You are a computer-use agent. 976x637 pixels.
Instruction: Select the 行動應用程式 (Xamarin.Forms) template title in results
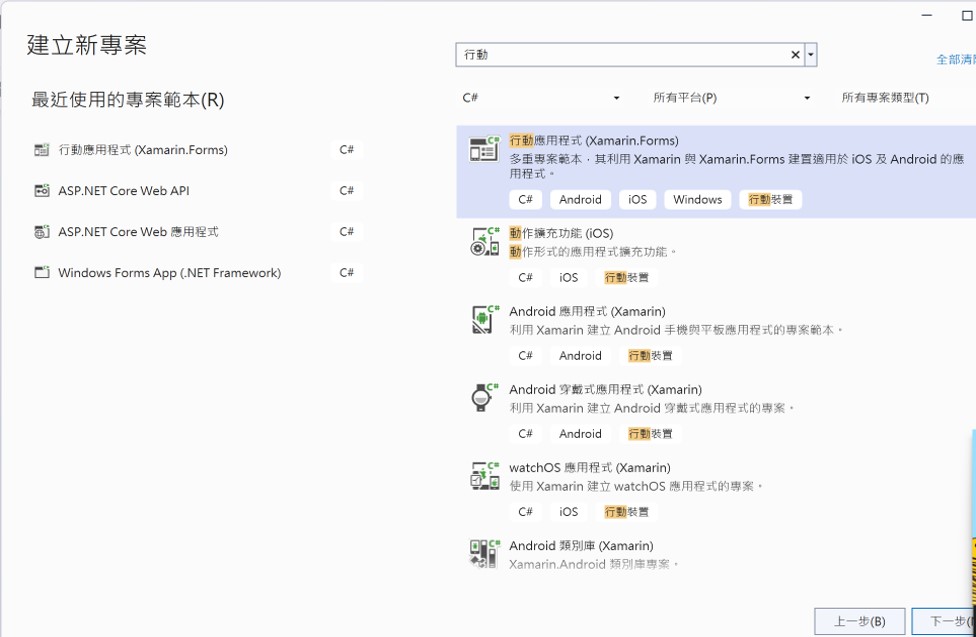tap(594, 141)
